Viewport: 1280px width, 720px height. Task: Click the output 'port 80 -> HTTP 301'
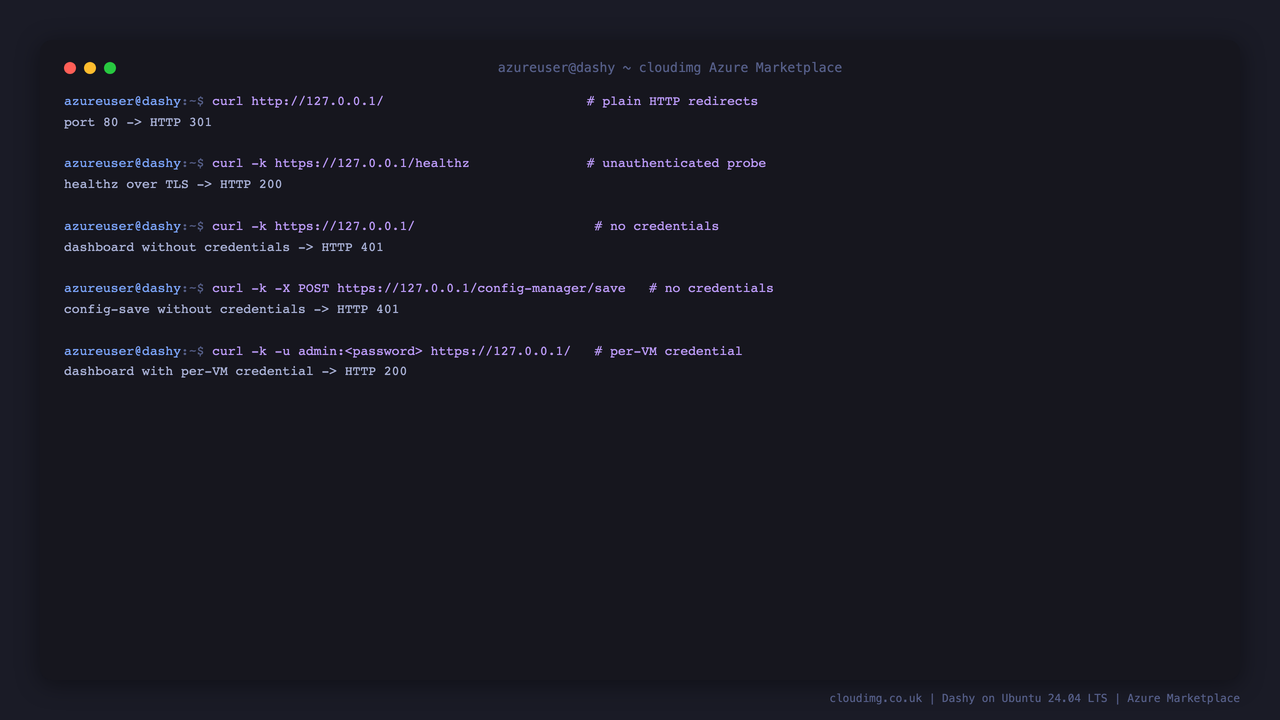[x=138, y=122]
